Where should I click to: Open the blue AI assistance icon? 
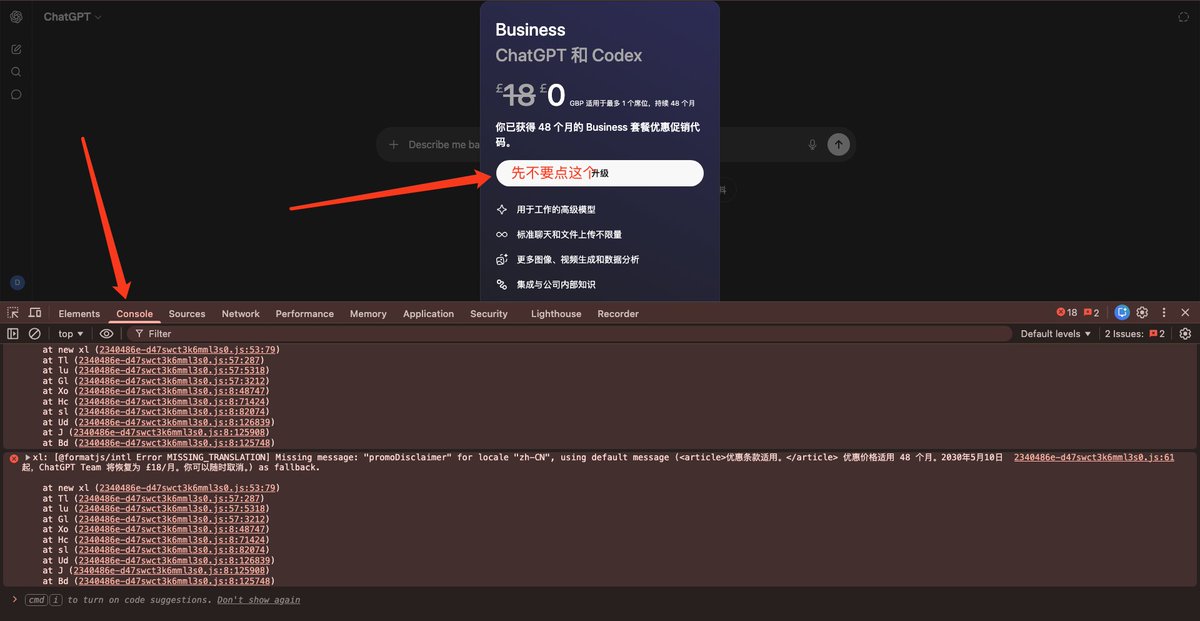pyautogui.click(x=1122, y=313)
